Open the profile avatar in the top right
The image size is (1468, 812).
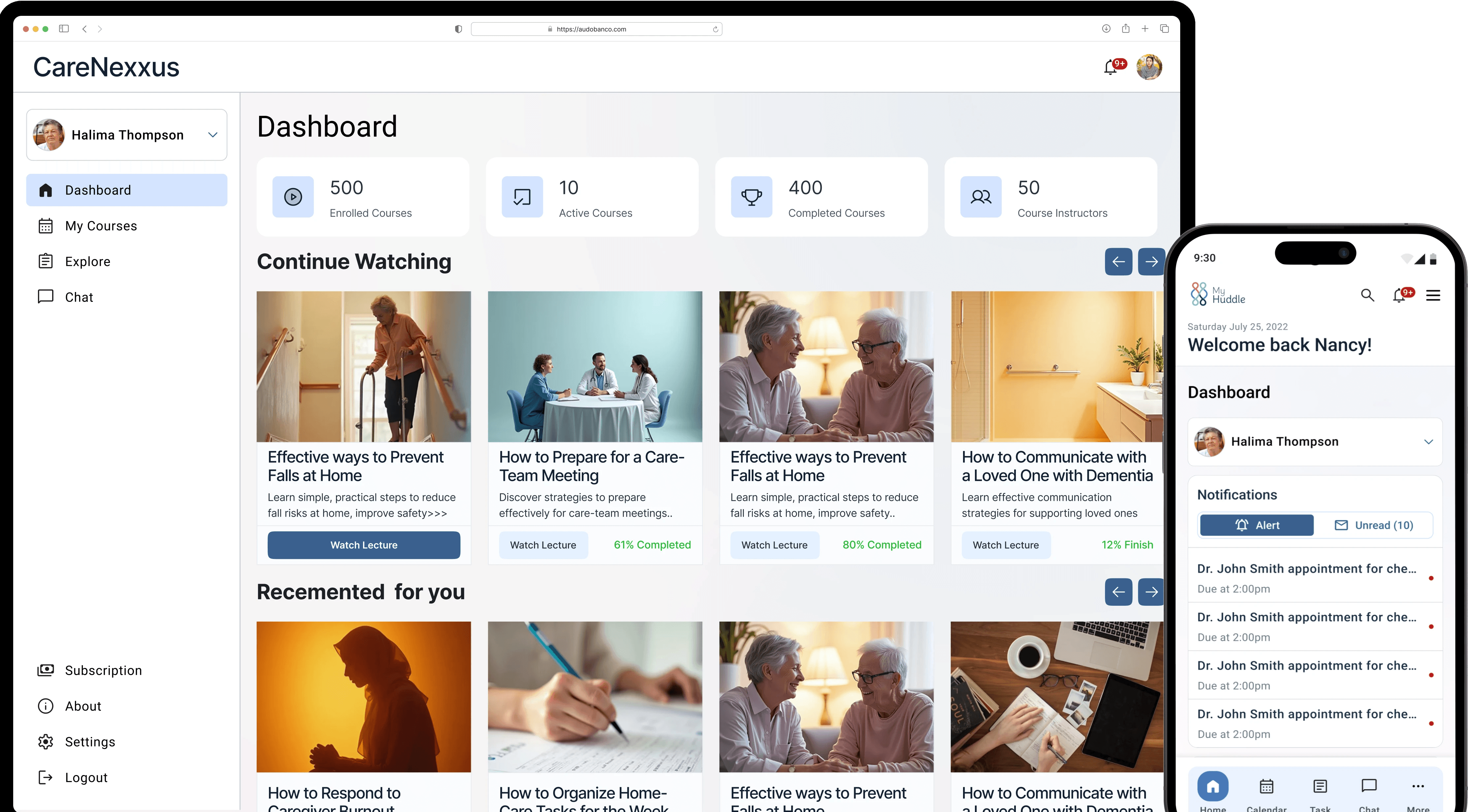(x=1149, y=67)
